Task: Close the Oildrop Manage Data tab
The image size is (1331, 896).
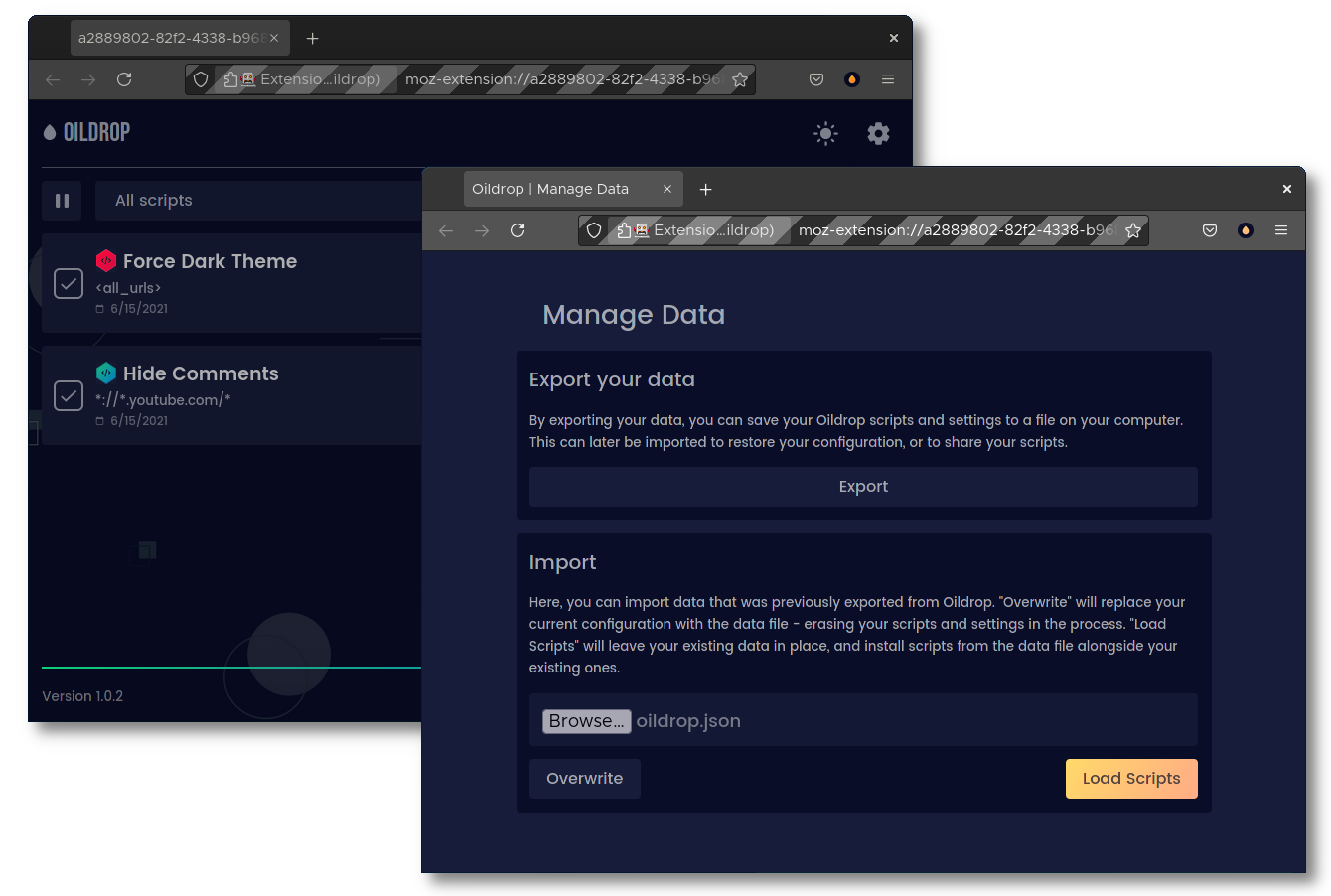Action: click(667, 189)
